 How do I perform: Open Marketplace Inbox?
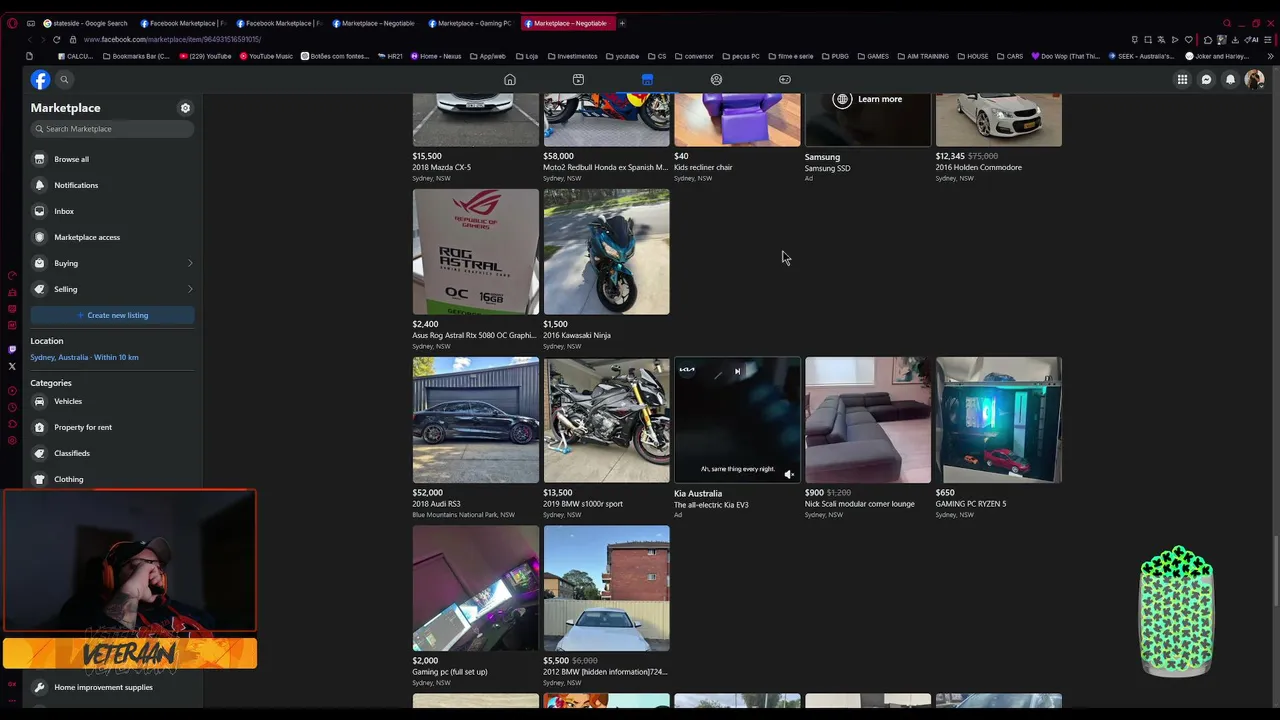(x=112, y=211)
